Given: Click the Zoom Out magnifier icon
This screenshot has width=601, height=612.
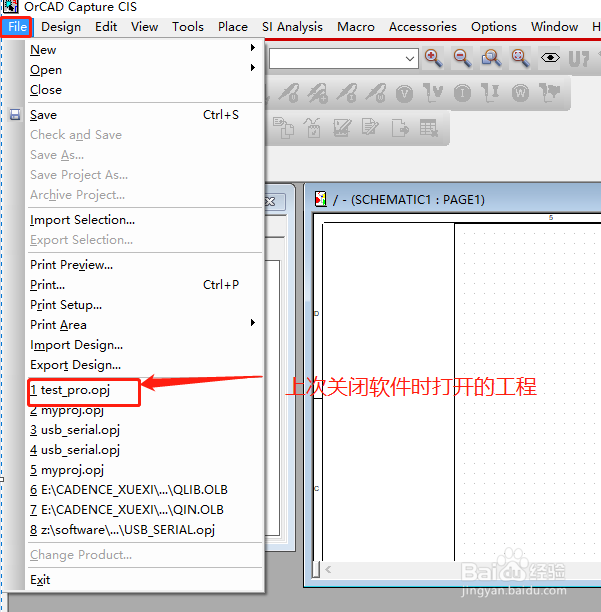Looking at the screenshot, I should click(462, 59).
